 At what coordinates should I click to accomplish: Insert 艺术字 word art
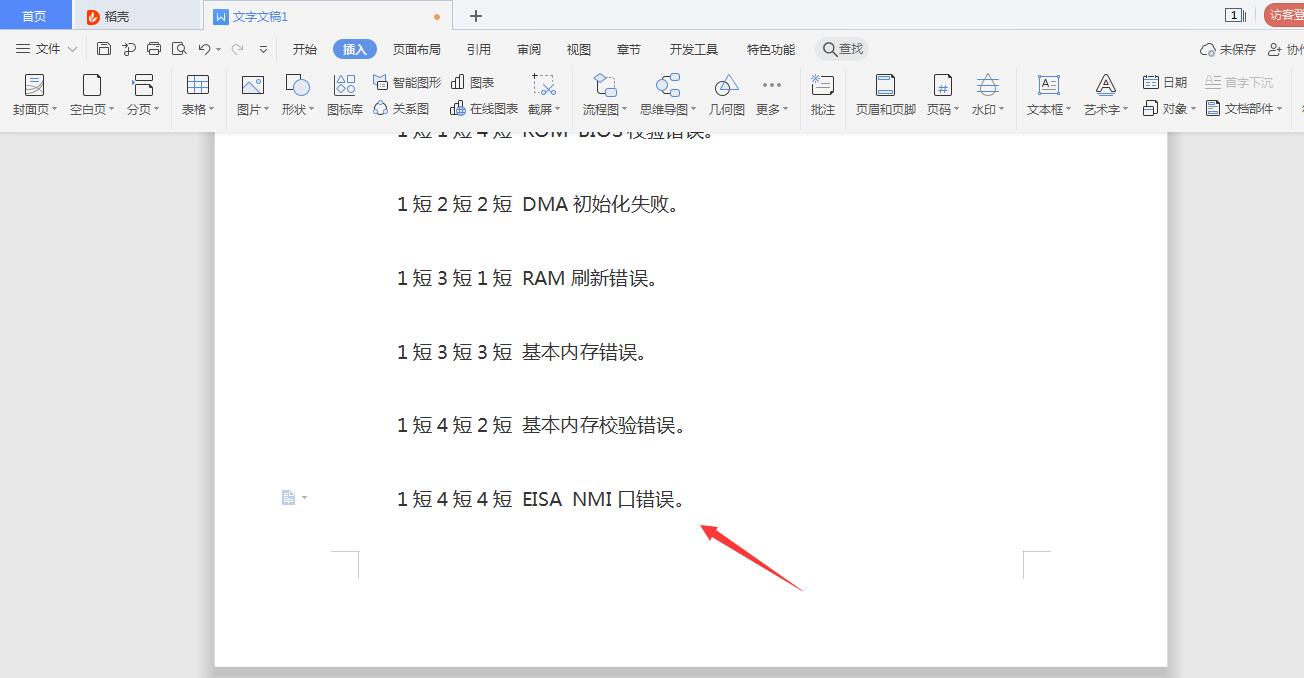(1105, 95)
